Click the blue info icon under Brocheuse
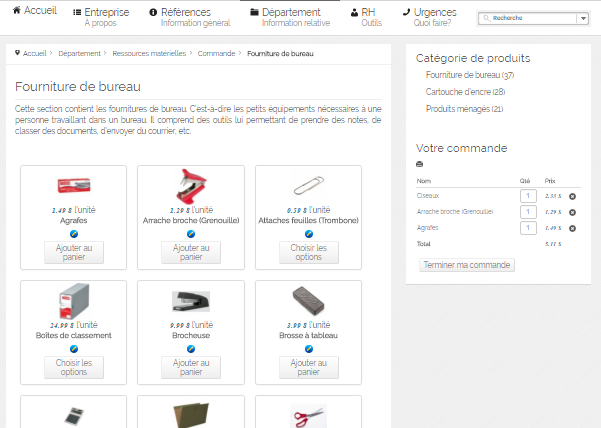The image size is (601, 428). pos(191,349)
